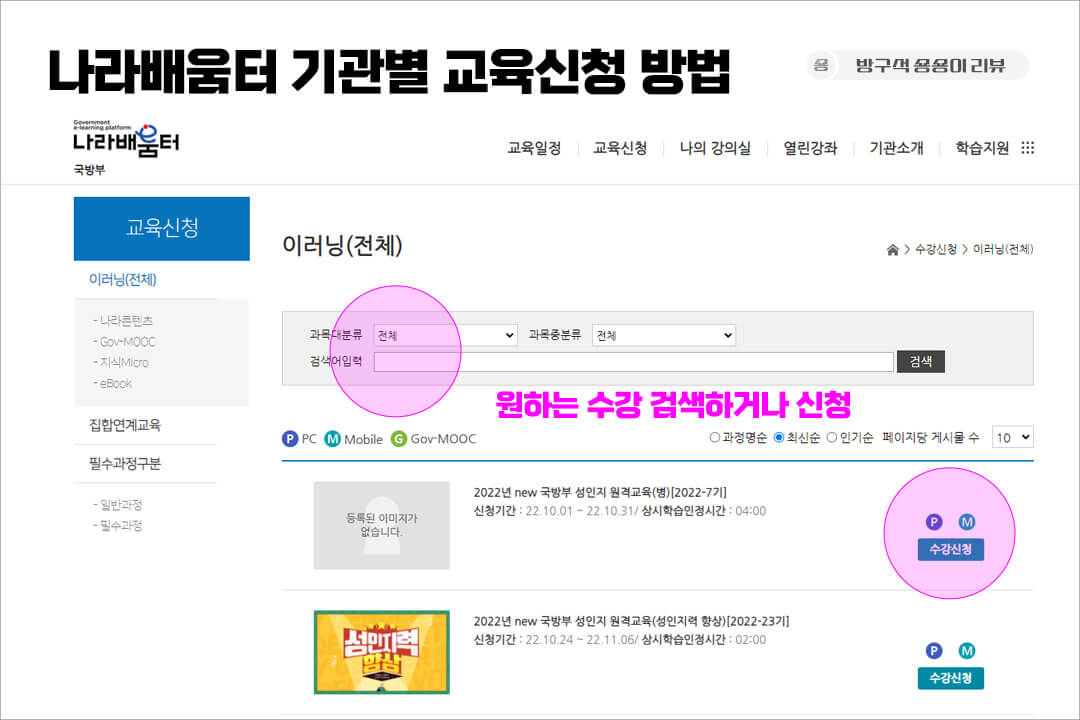Image resolution: width=1080 pixels, height=720 pixels.
Task: Select 필수과정구분 in the sidebar
Action: 125,464
